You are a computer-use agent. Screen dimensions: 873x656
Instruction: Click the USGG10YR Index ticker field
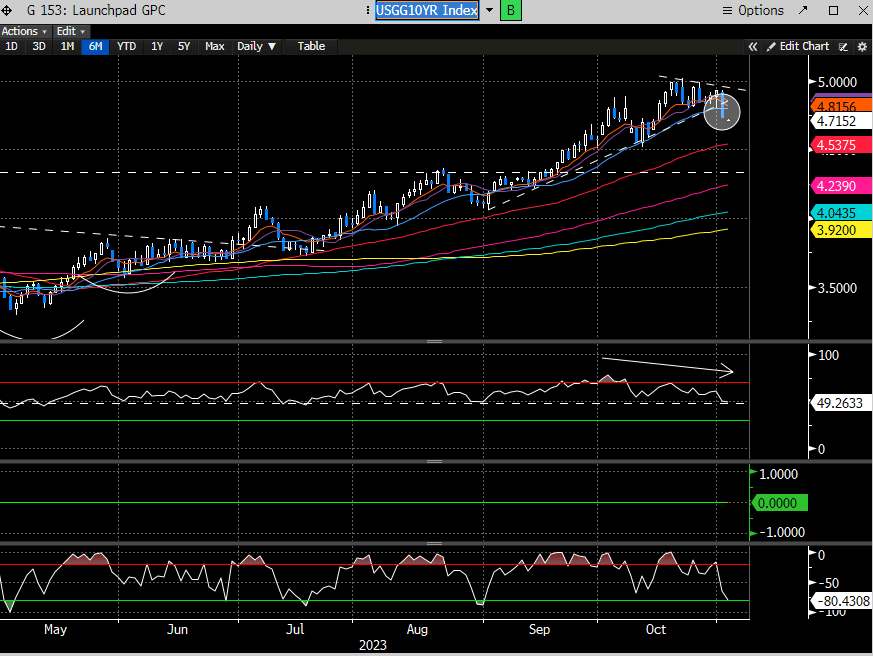[x=427, y=10]
